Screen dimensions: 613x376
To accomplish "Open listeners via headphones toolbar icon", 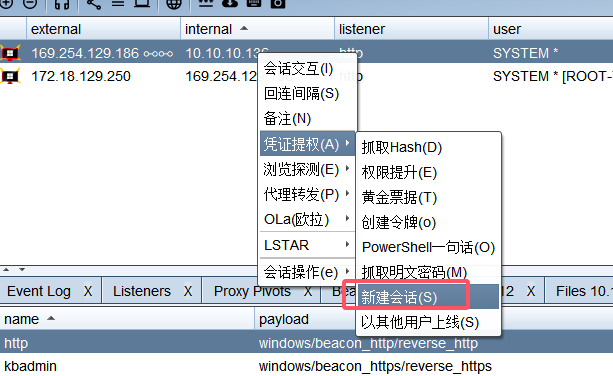I will [62, 4].
